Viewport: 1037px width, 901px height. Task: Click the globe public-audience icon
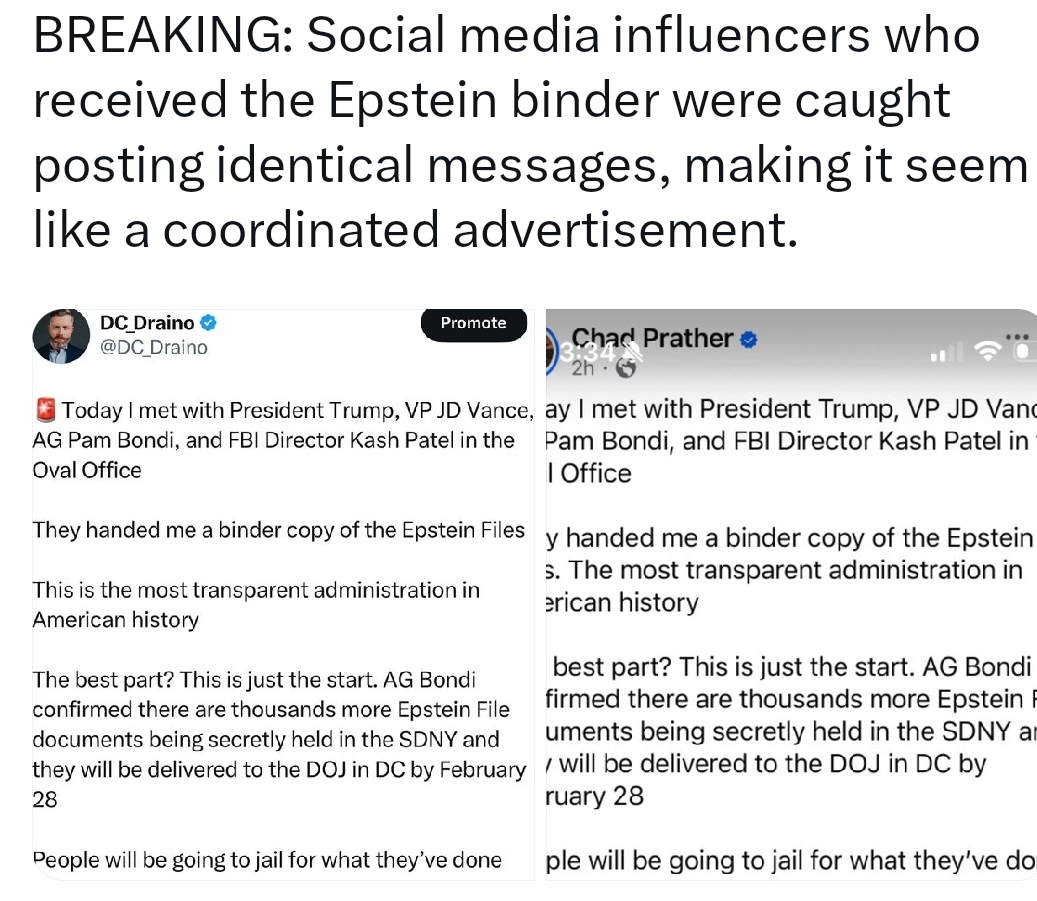(x=627, y=368)
